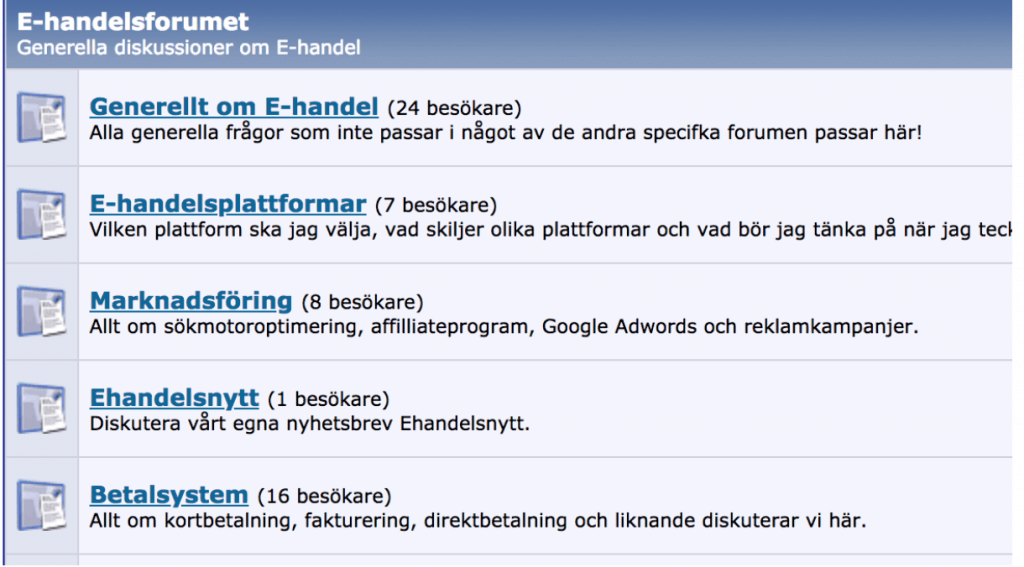This screenshot has width=1024, height=567.
Task: Click the "Diskutera vårt egna nyhetsbrev" description
Action: (x=309, y=424)
